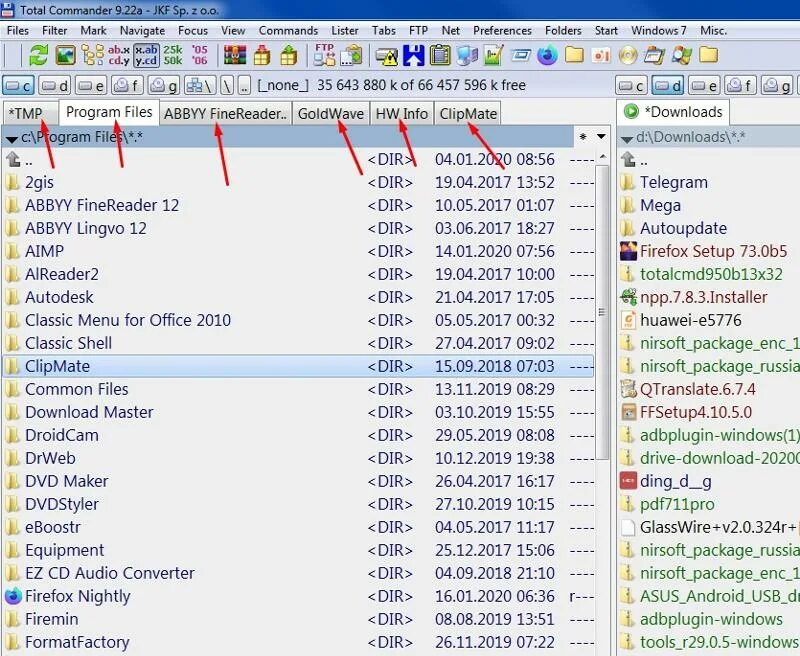This screenshot has height=656, width=800.
Task: Switch to the GoldWave tab
Action: [x=331, y=113]
